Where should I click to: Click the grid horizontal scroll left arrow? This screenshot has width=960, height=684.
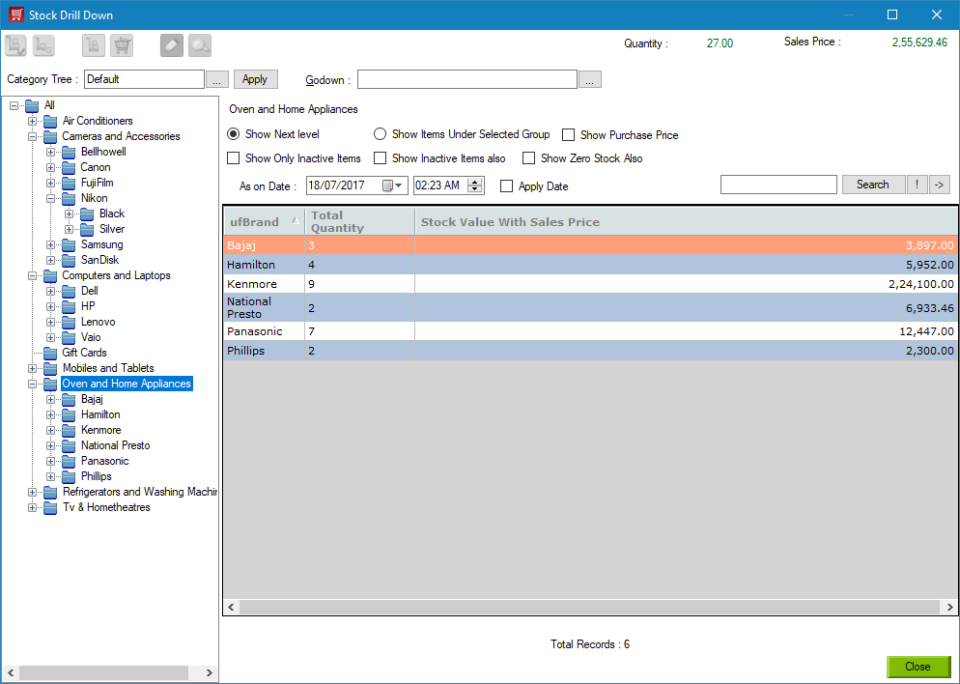231,607
